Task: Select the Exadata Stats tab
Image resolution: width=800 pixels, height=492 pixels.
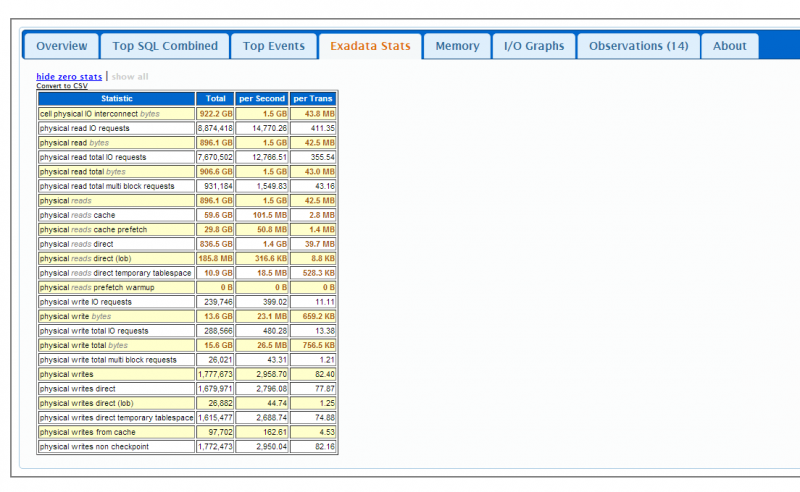Action: click(x=370, y=46)
